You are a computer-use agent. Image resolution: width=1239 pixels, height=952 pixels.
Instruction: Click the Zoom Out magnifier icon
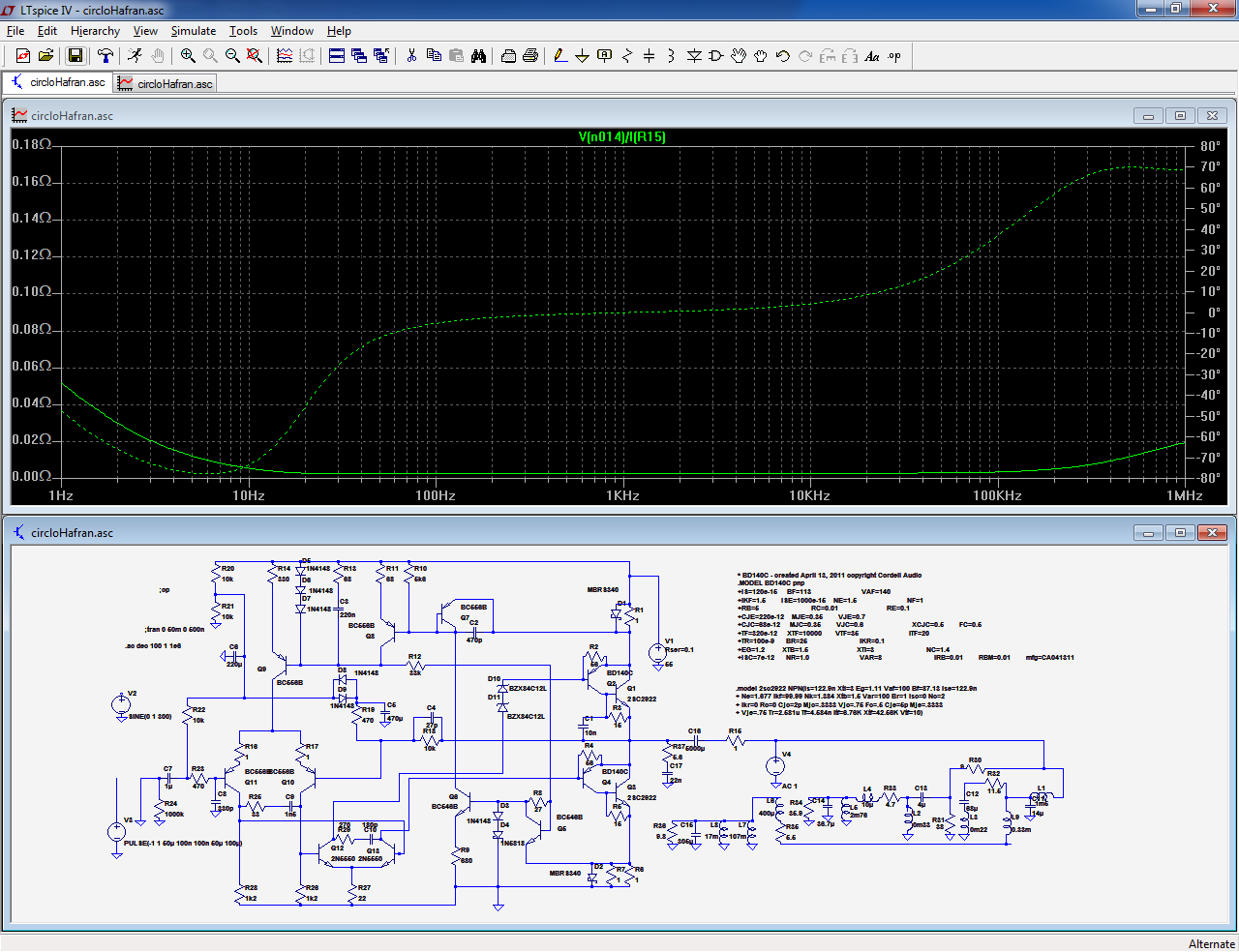(x=232, y=56)
